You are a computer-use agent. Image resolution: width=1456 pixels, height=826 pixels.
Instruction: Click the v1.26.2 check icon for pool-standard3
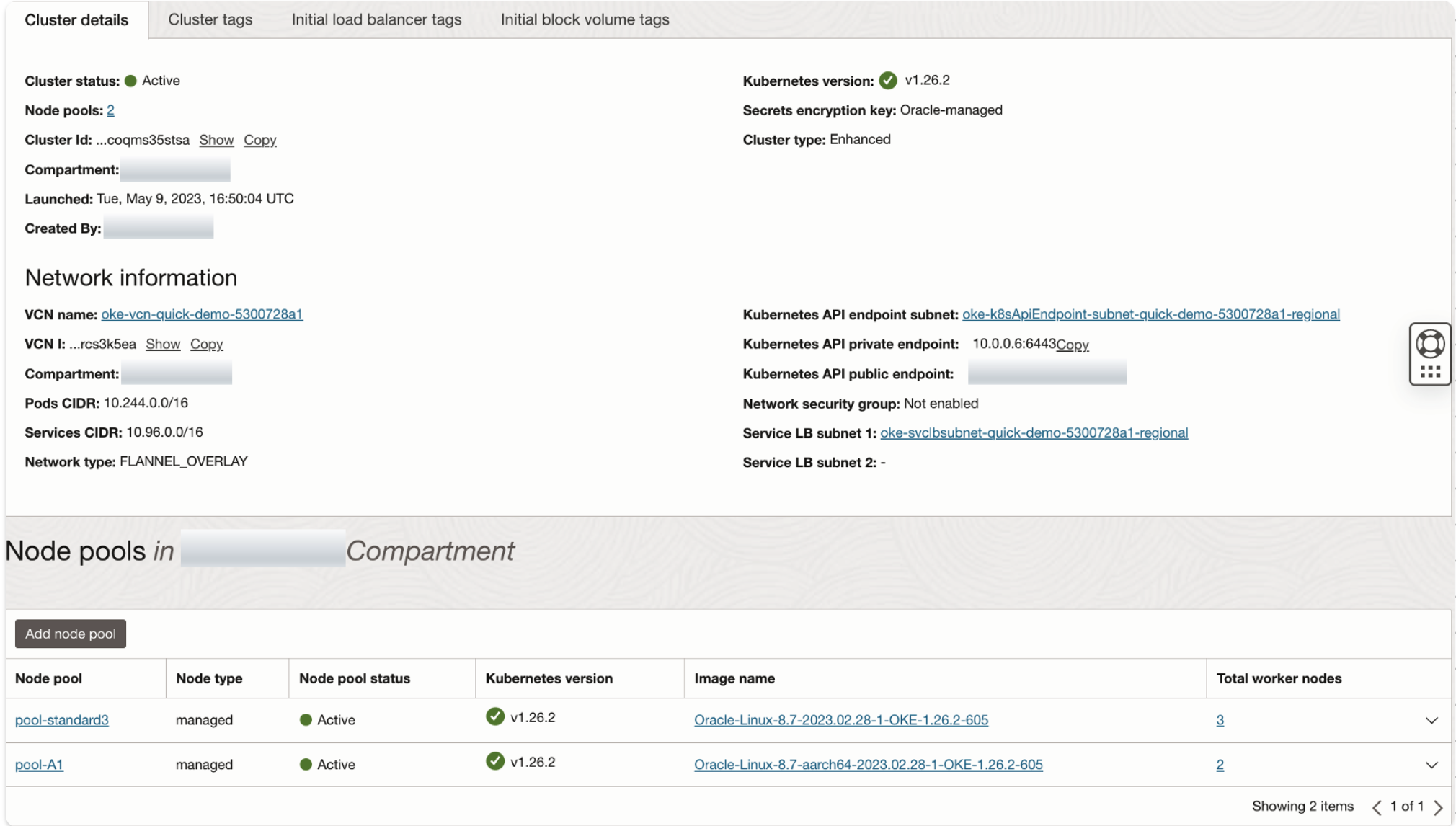pos(495,717)
